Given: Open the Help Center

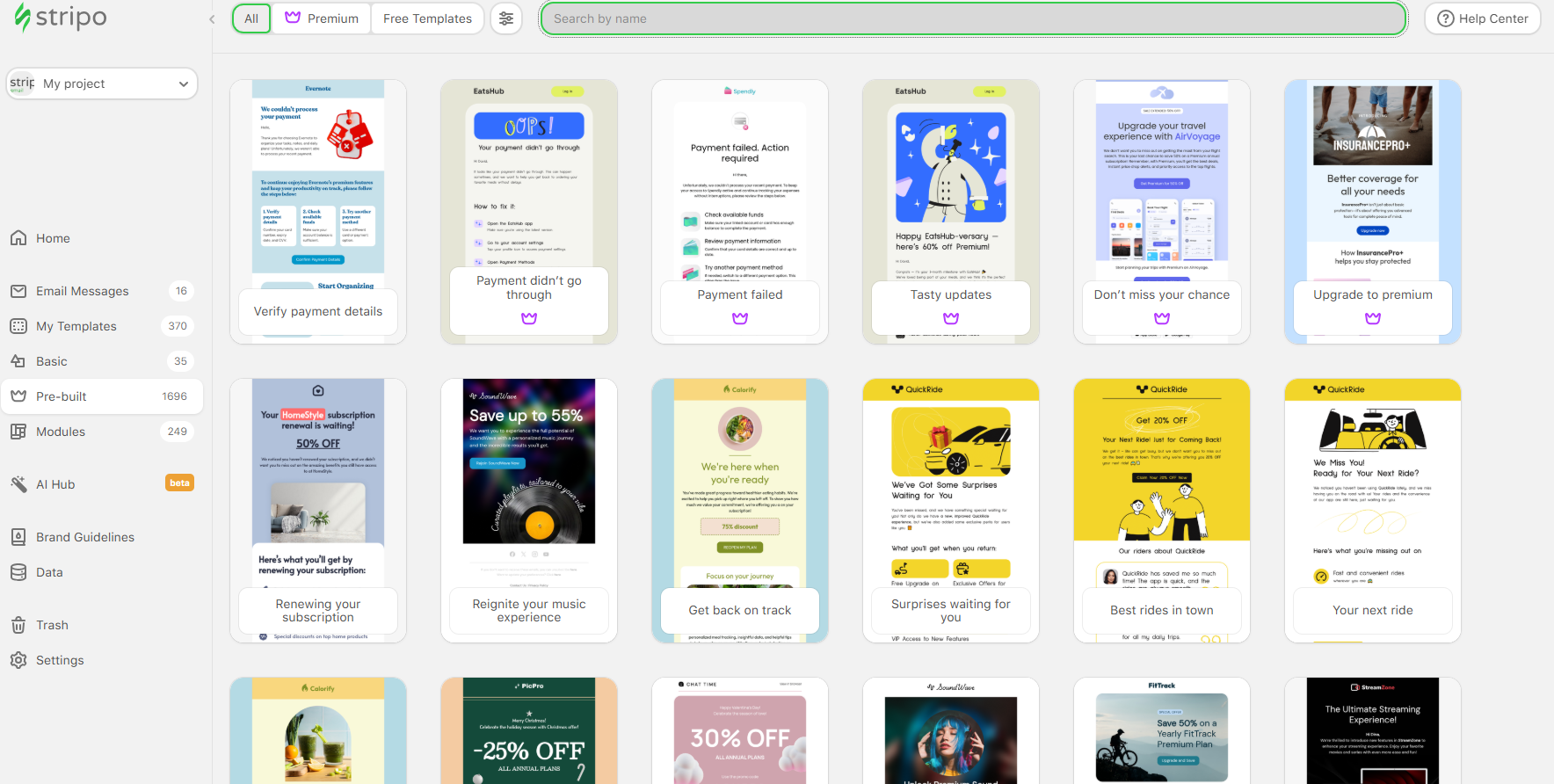Looking at the screenshot, I should (1482, 18).
